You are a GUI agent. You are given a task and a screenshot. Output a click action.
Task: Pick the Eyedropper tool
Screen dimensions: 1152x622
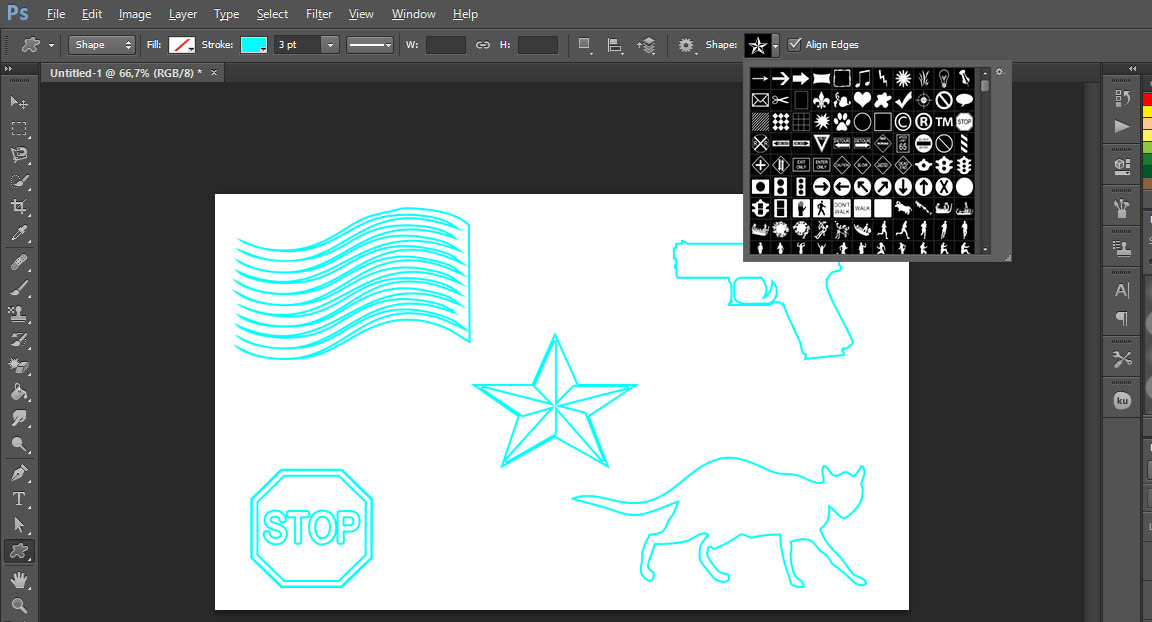tap(19, 234)
